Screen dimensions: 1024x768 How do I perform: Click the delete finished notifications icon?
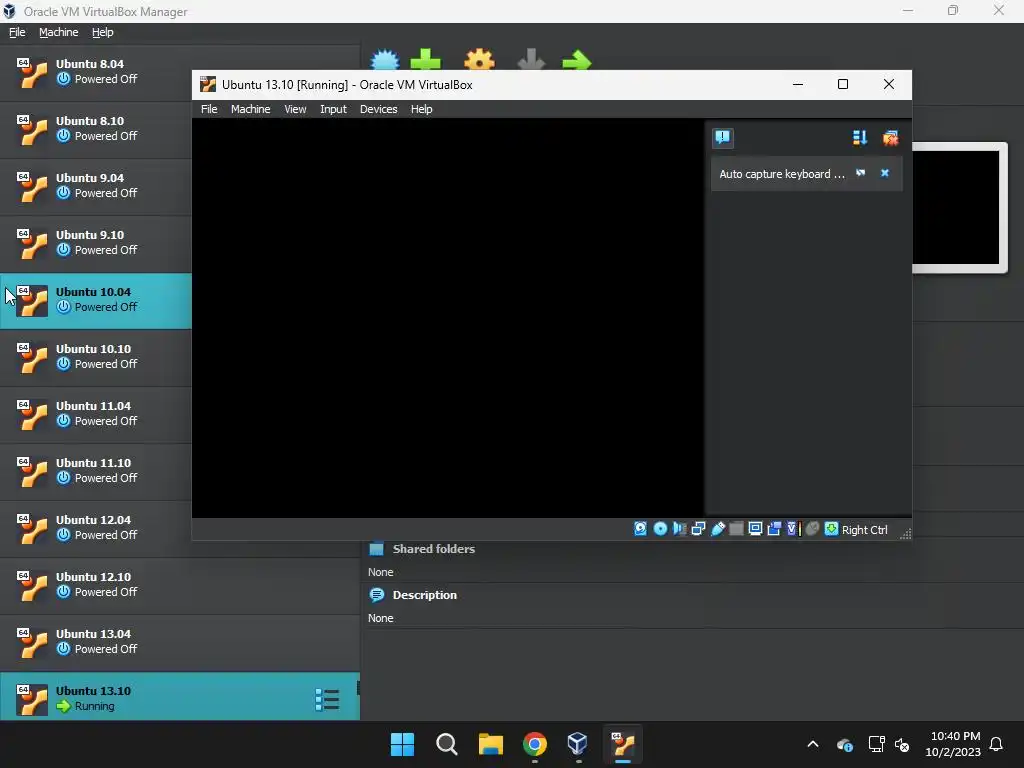(x=890, y=138)
